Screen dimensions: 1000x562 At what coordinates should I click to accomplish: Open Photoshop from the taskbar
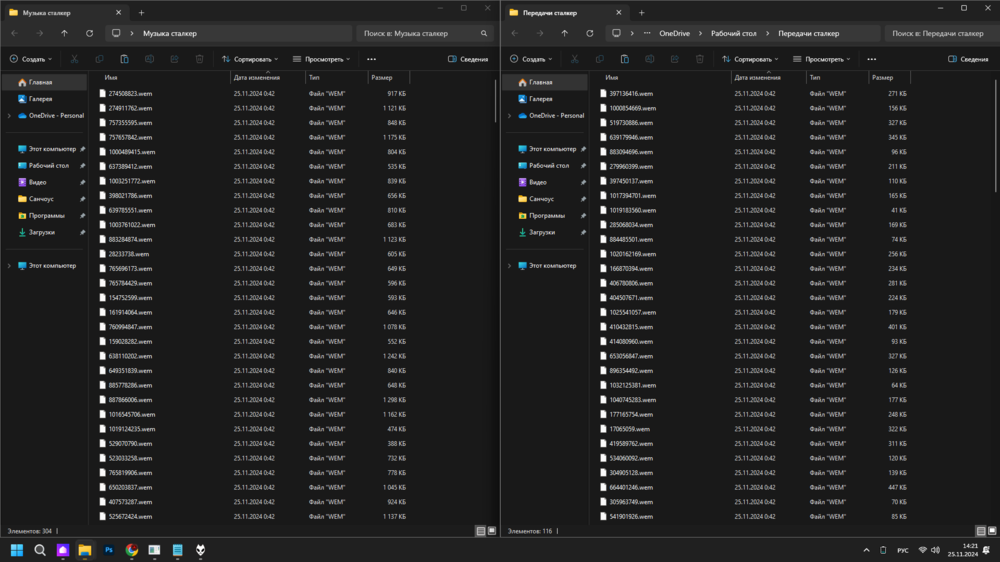[109, 550]
